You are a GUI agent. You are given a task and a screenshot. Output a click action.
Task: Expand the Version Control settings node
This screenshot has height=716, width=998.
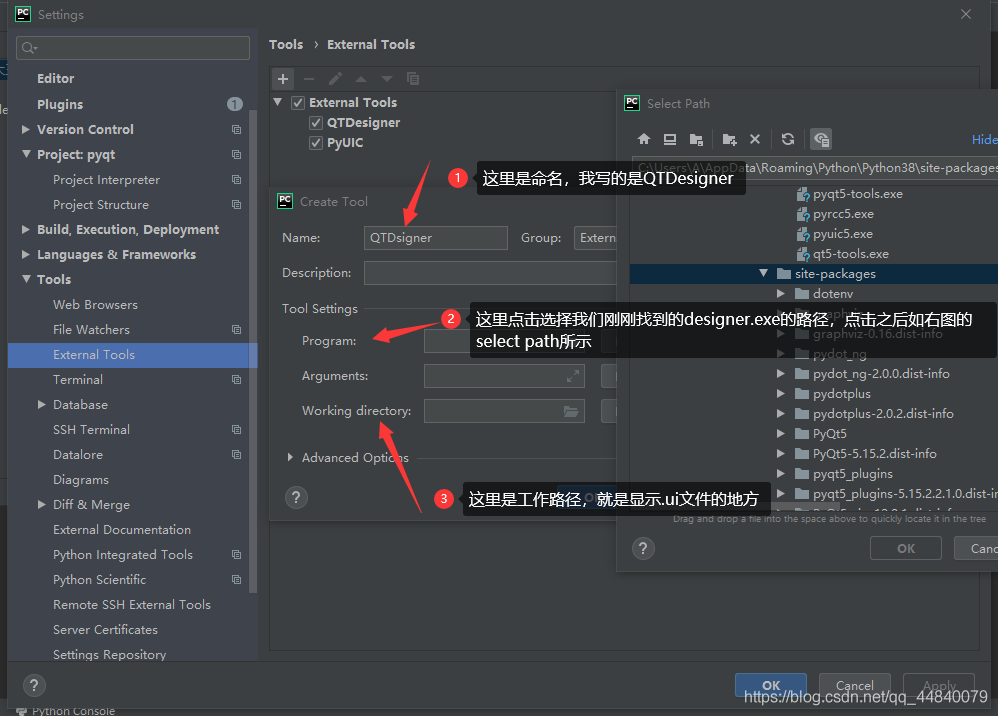click(x=26, y=129)
